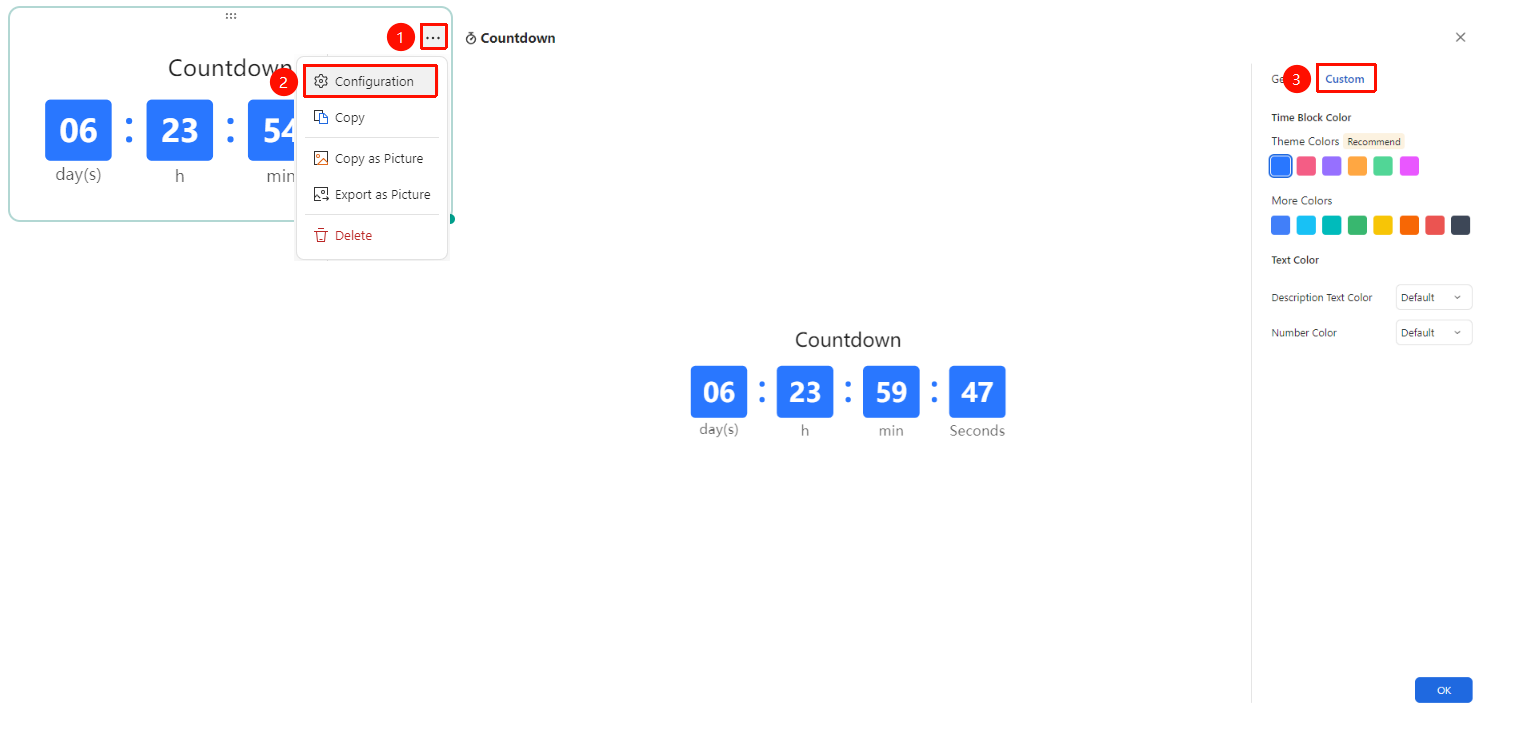Click the More Colors label
1531x745 pixels.
click(x=1302, y=201)
